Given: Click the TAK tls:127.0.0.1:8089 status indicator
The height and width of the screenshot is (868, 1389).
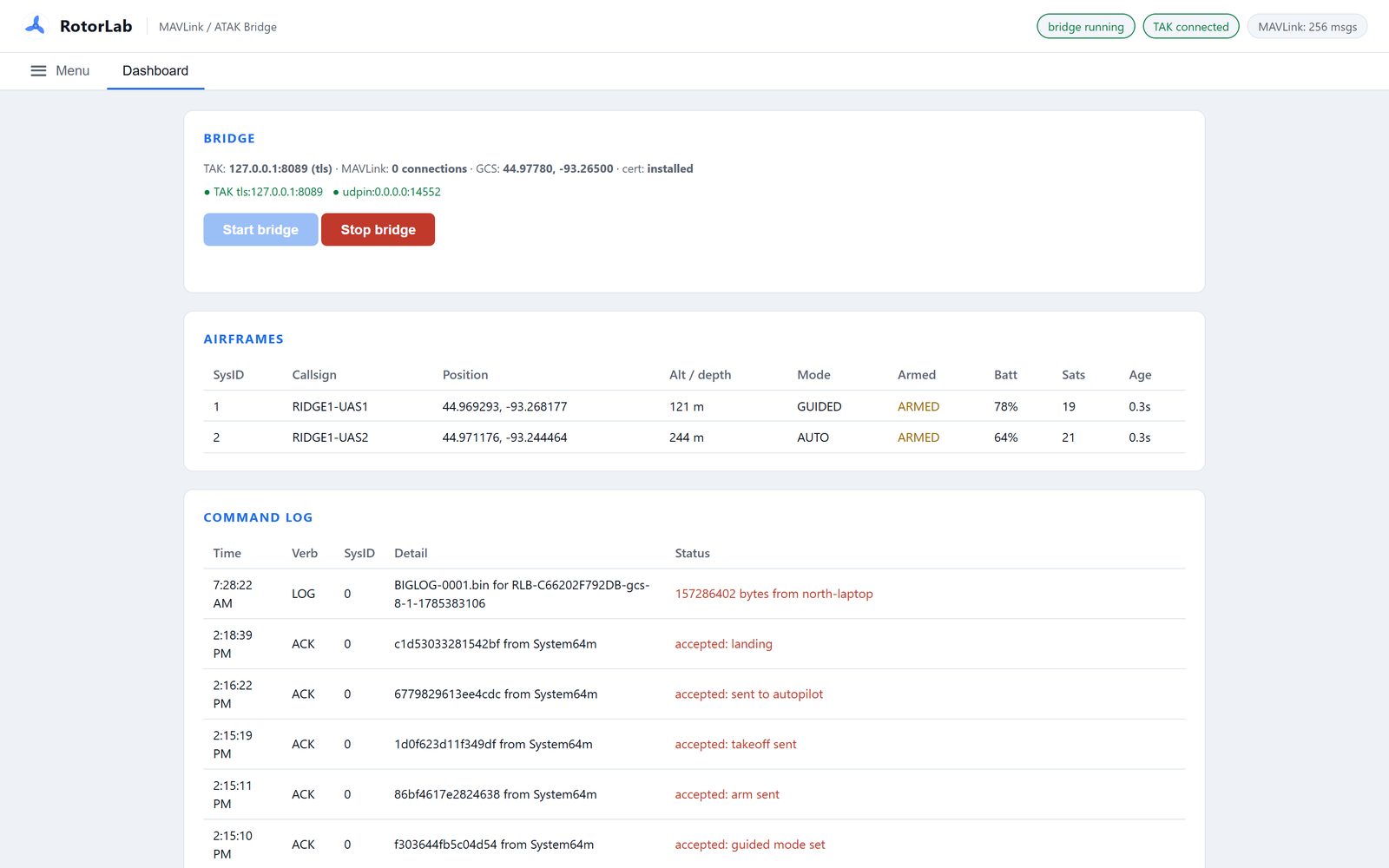Looking at the screenshot, I should click(x=263, y=192).
